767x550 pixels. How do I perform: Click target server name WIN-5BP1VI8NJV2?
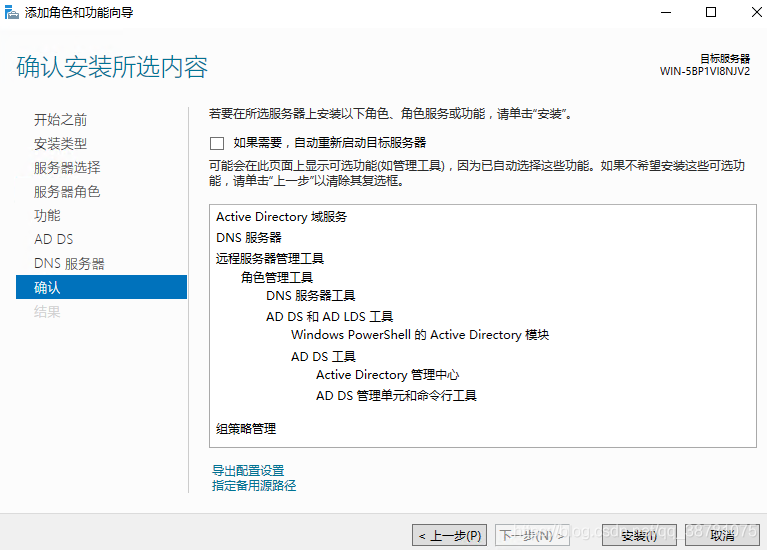704,71
